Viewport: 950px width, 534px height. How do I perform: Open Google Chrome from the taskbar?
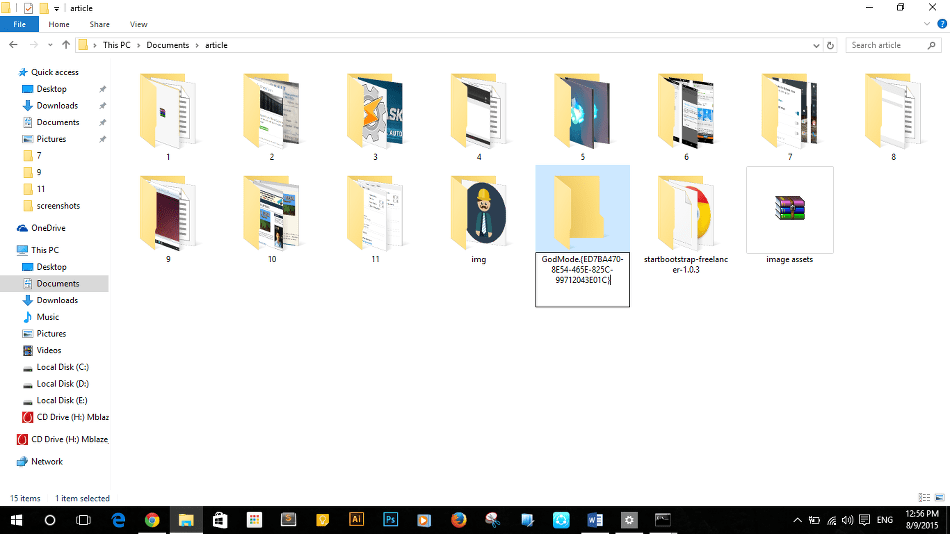(152, 520)
